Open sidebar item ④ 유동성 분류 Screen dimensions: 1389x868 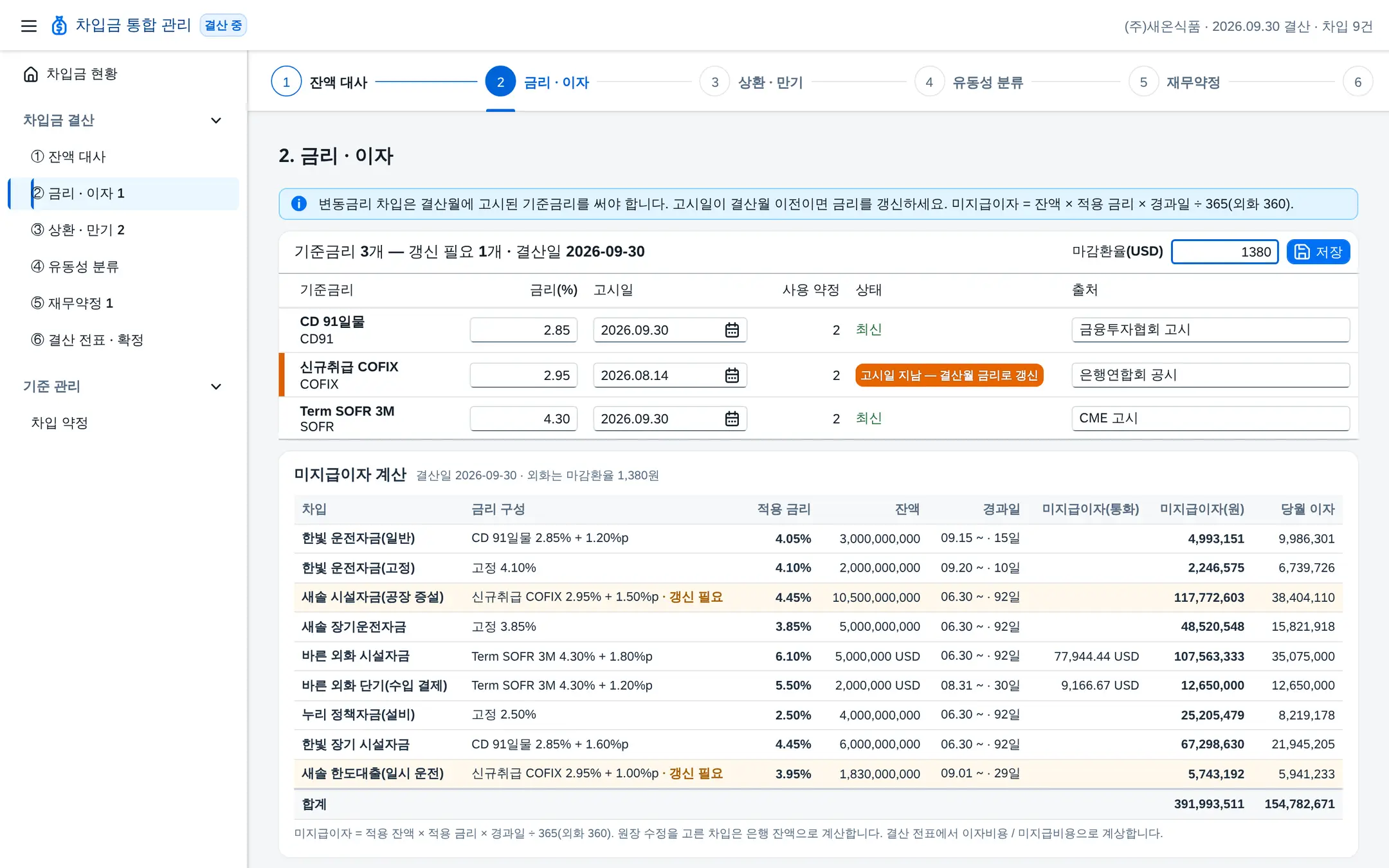pos(122,267)
